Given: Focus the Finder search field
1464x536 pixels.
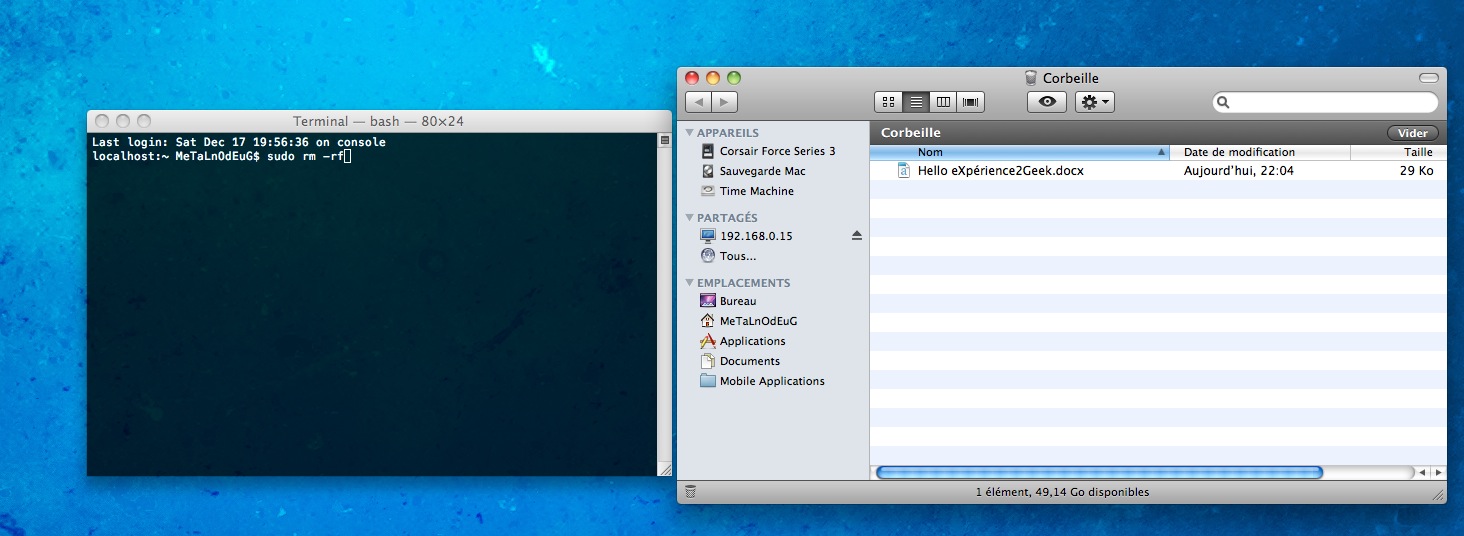Looking at the screenshot, I should 1325,102.
